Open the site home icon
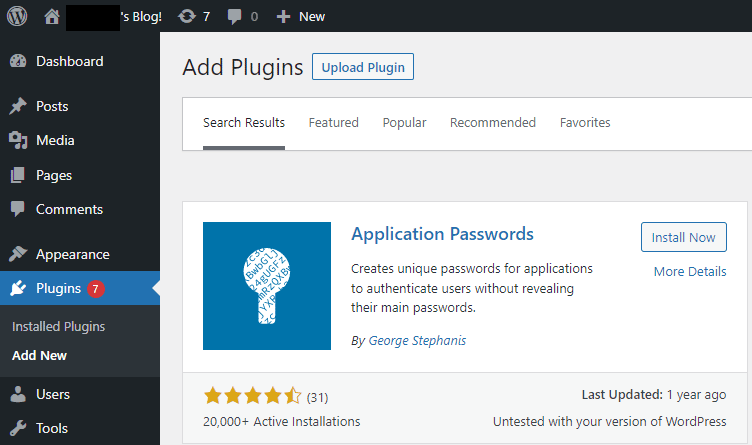The height and width of the screenshot is (445, 752). [52, 16]
